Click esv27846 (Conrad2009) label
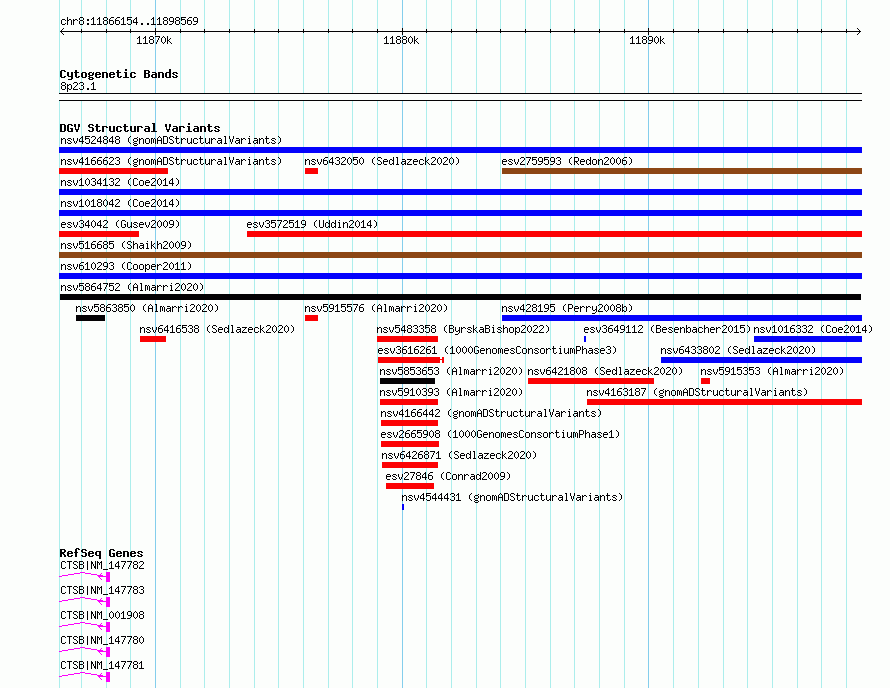Image resolution: width=890 pixels, height=688 pixels. coord(448,476)
